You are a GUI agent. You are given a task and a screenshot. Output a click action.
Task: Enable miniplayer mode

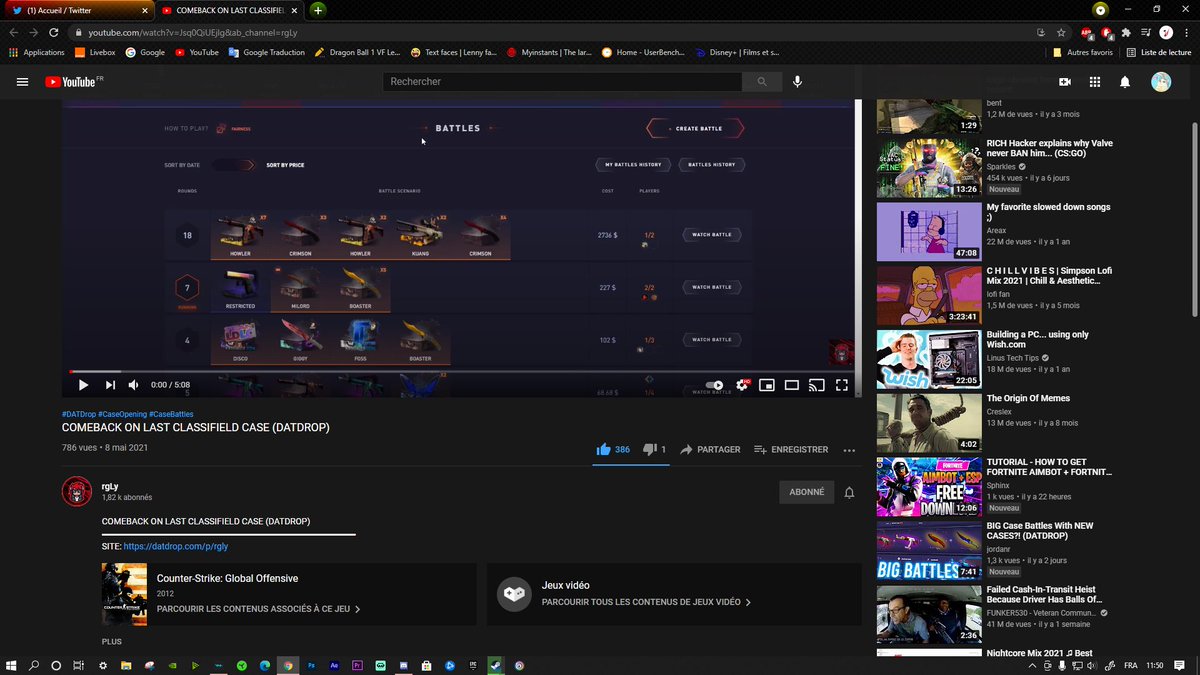(x=767, y=385)
